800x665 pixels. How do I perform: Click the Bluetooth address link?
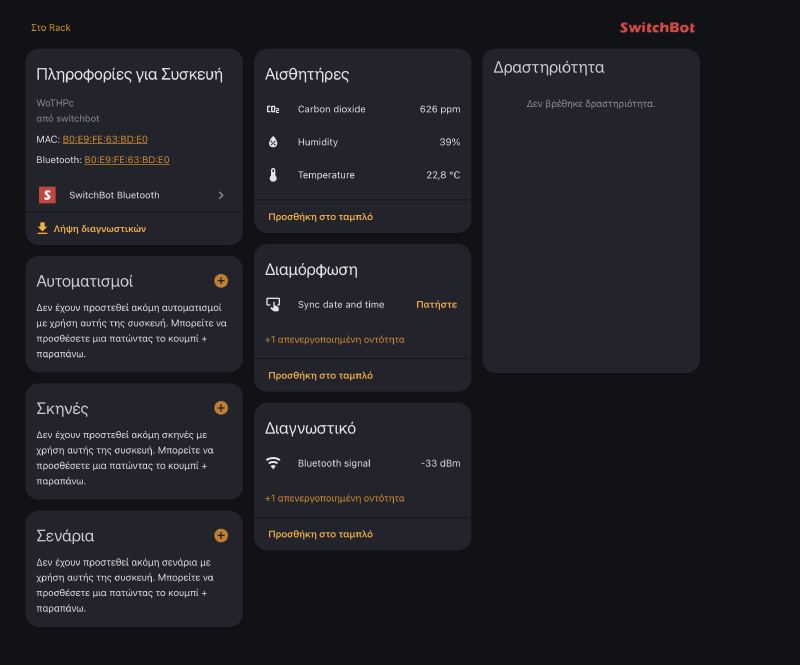point(126,159)
